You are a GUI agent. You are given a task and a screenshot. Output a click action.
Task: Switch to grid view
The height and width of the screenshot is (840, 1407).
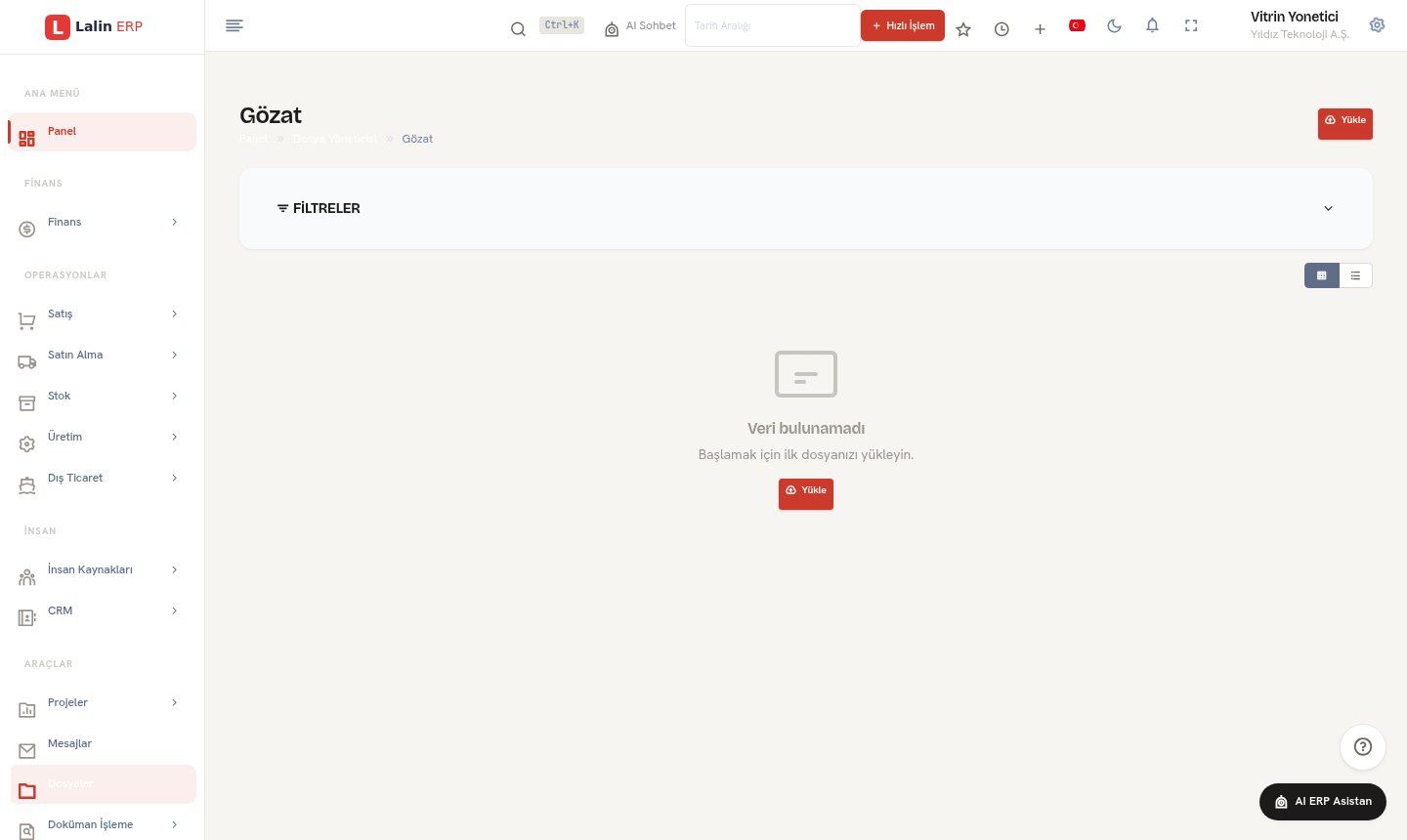1321,275
